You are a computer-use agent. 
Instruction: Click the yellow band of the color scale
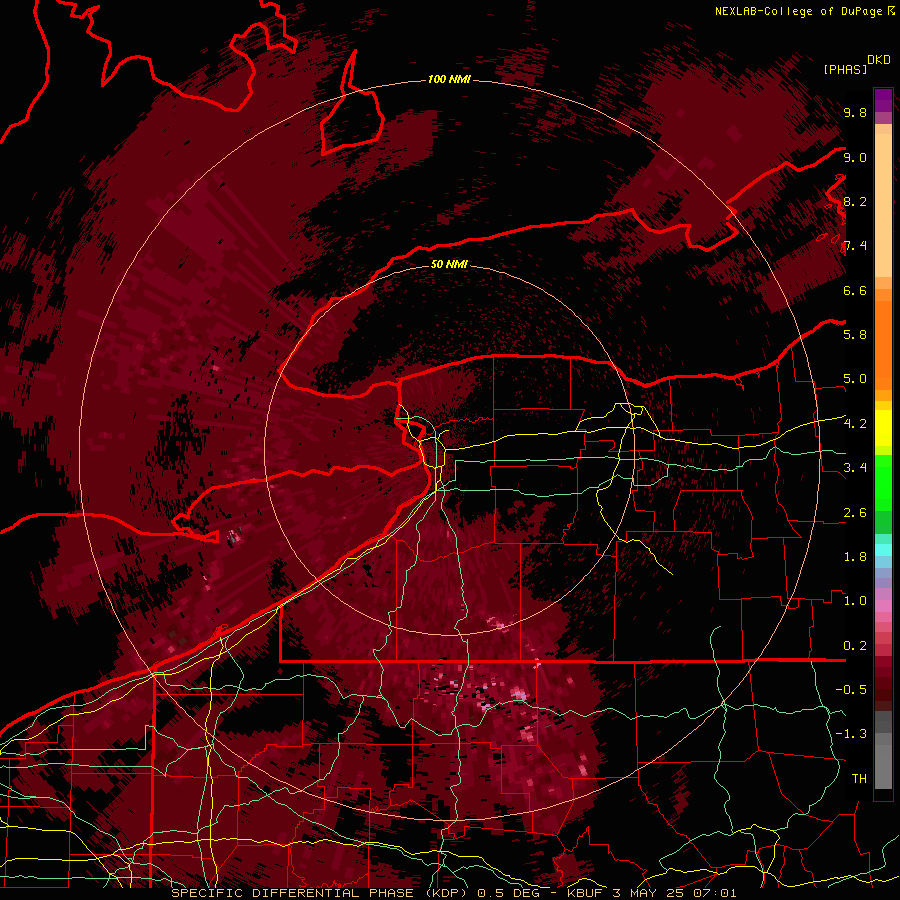(x=883, y=427)
